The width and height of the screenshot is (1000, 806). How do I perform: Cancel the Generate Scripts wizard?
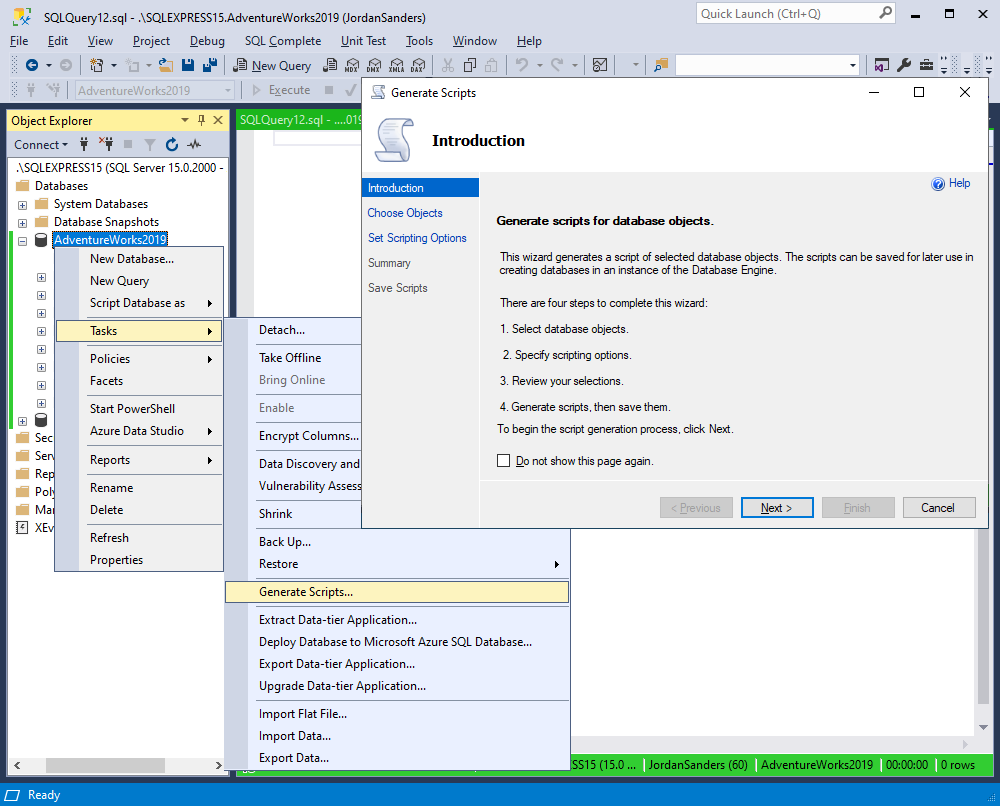(x=939, y=508)
